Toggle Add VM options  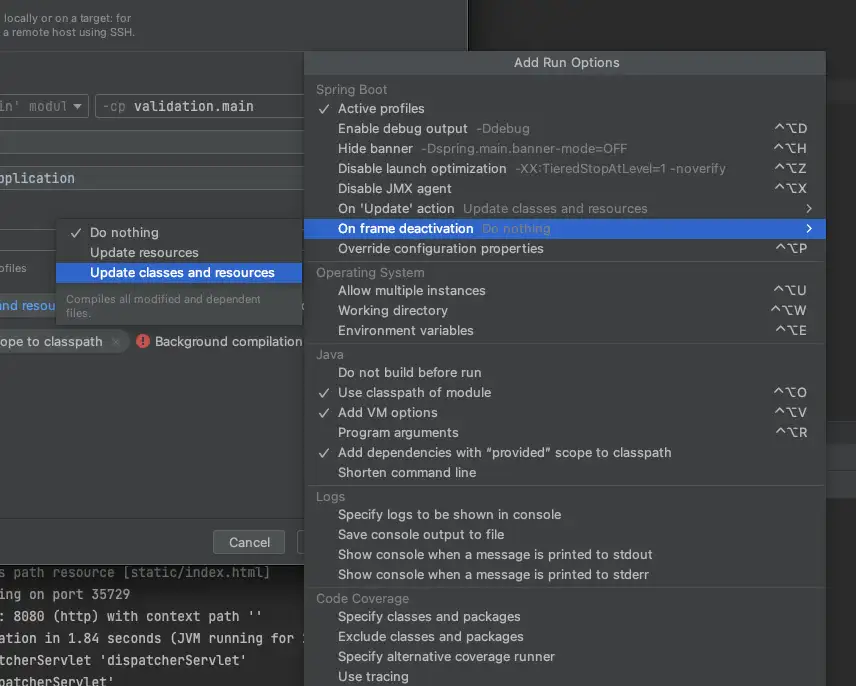pyautogui.click(x=565, y=413)
